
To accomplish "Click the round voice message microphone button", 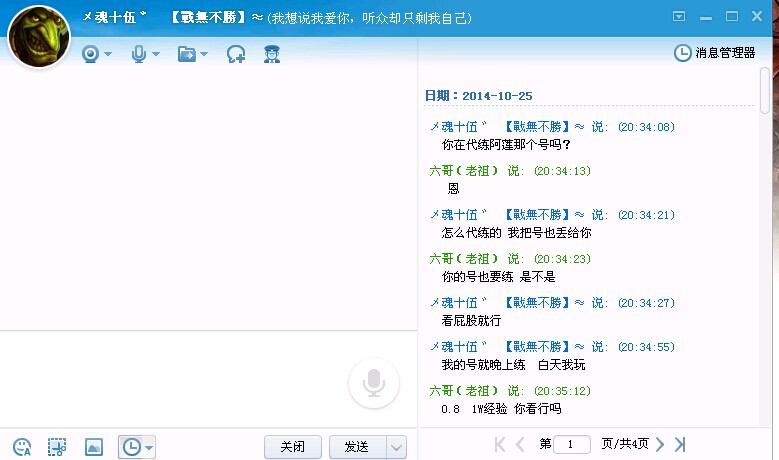I will (374, 383).
